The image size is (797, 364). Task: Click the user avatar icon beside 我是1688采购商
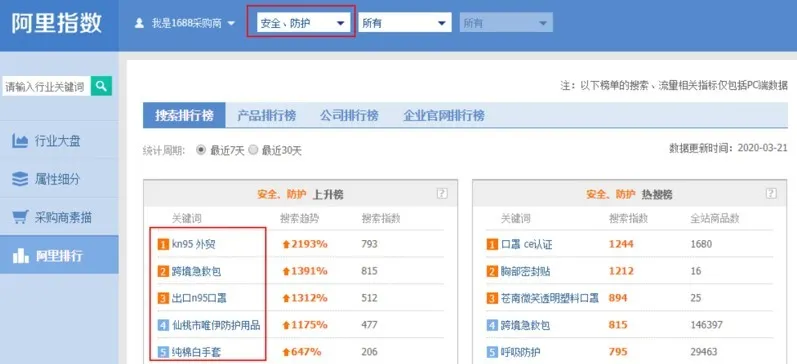pyautogui.click(x=139, y=23)
